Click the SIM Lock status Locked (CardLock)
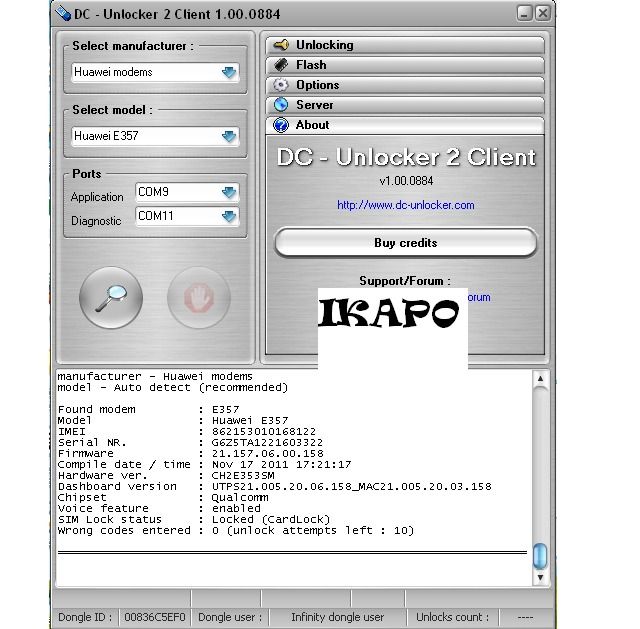This screenshot has height=629, width=640. tap(271, 520)
